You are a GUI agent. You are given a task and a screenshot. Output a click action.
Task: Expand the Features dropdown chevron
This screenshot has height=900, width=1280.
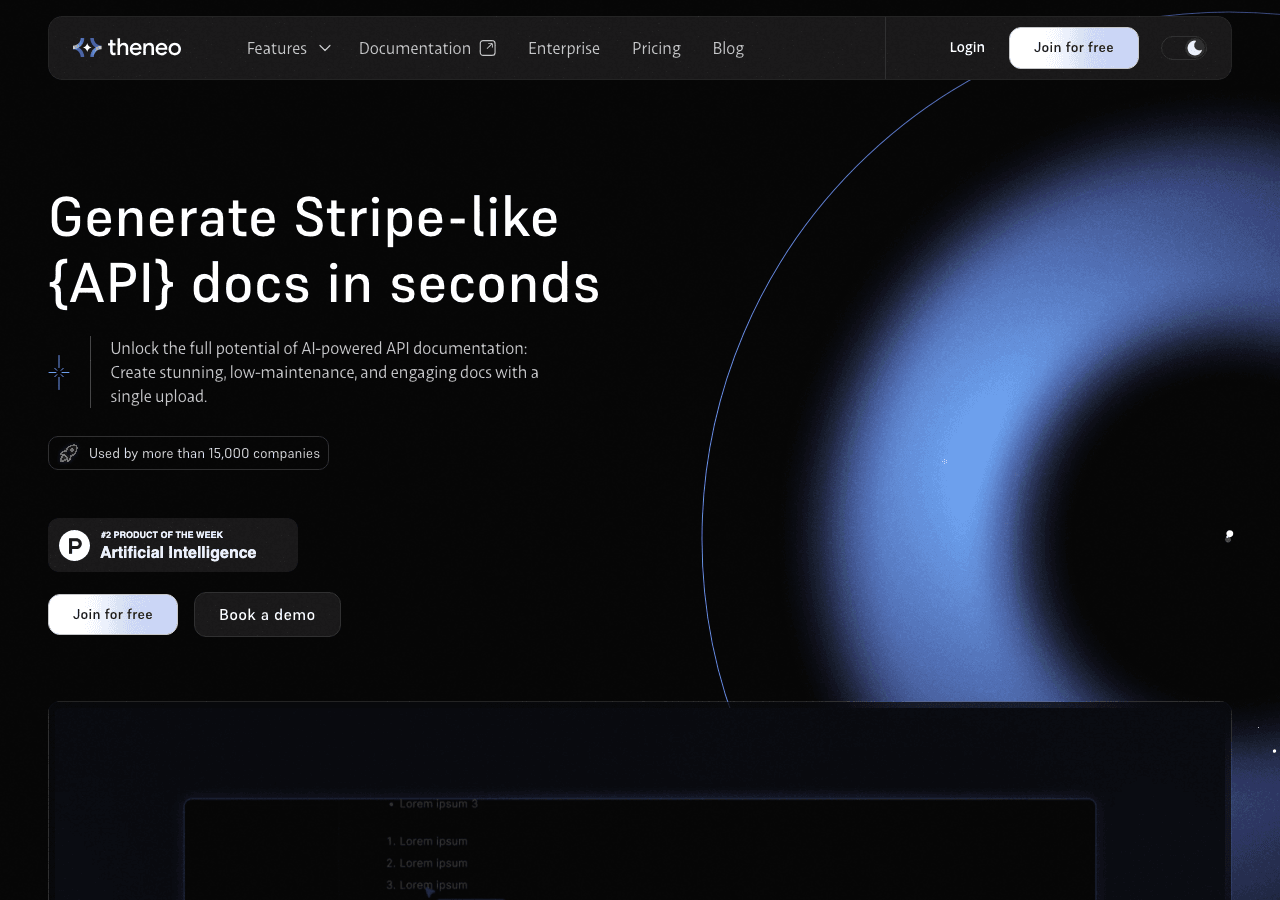click(324, 48)
